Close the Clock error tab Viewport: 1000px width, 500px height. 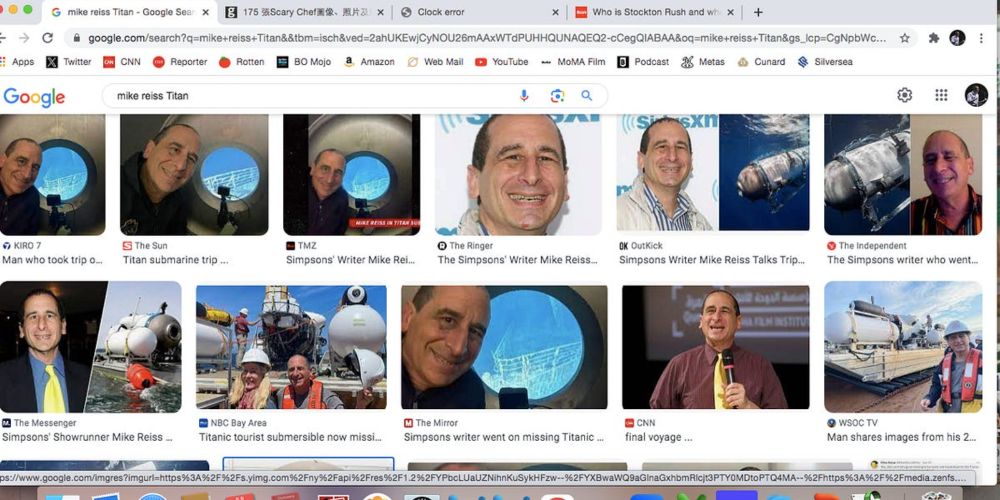[555, 12]
